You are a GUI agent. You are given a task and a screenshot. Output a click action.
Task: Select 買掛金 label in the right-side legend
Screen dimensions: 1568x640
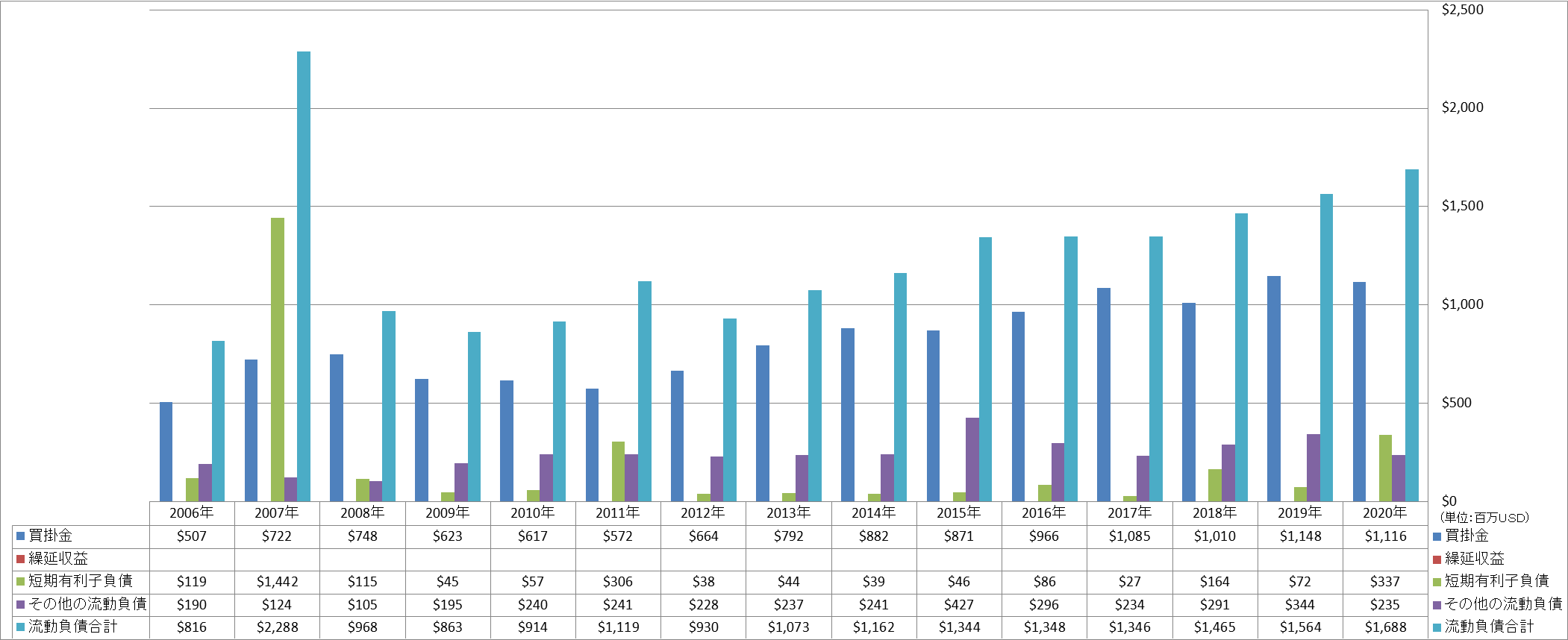pyautogui.click(x=1467, y=536)
